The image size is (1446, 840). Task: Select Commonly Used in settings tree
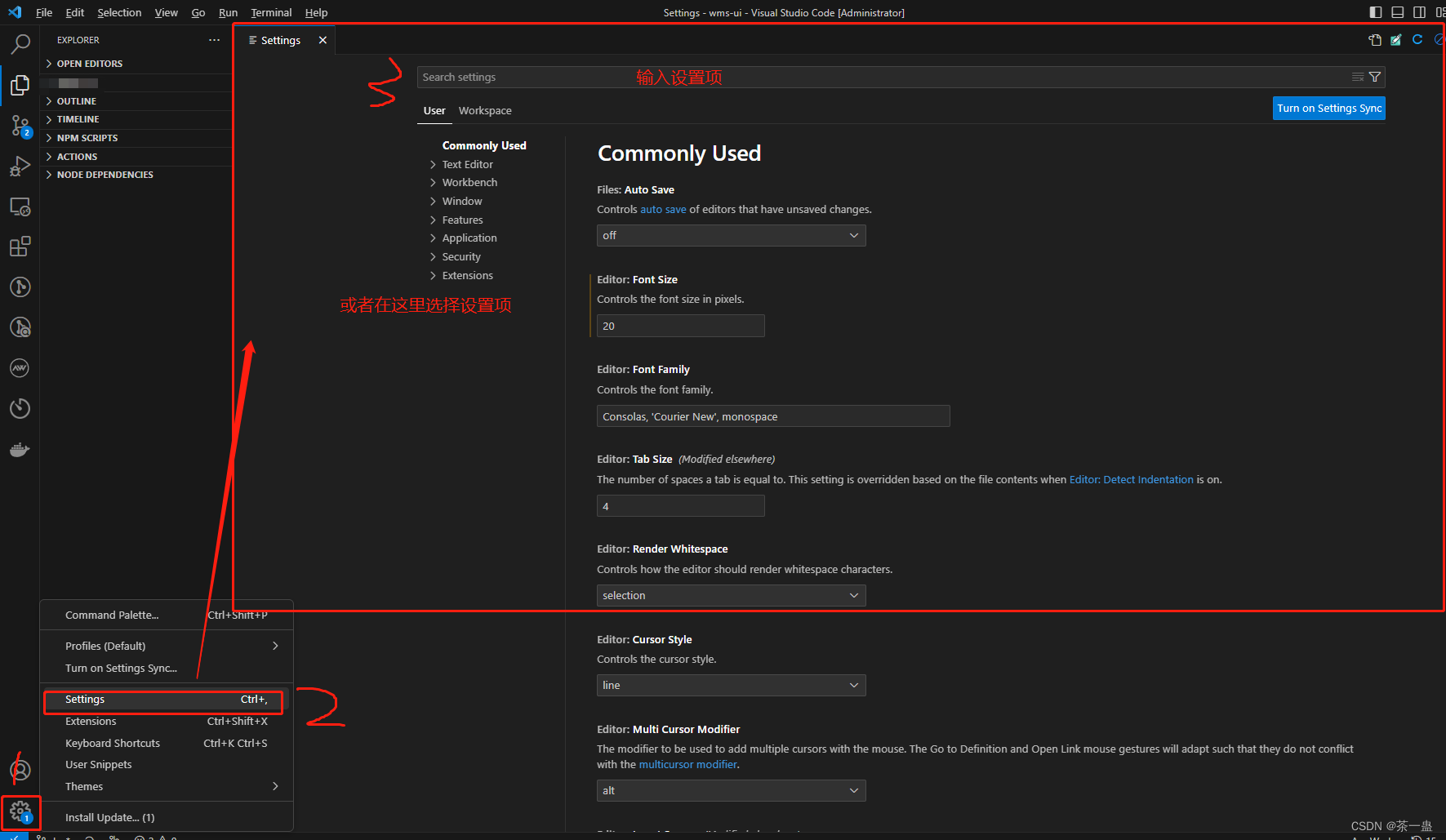(484, 145)
